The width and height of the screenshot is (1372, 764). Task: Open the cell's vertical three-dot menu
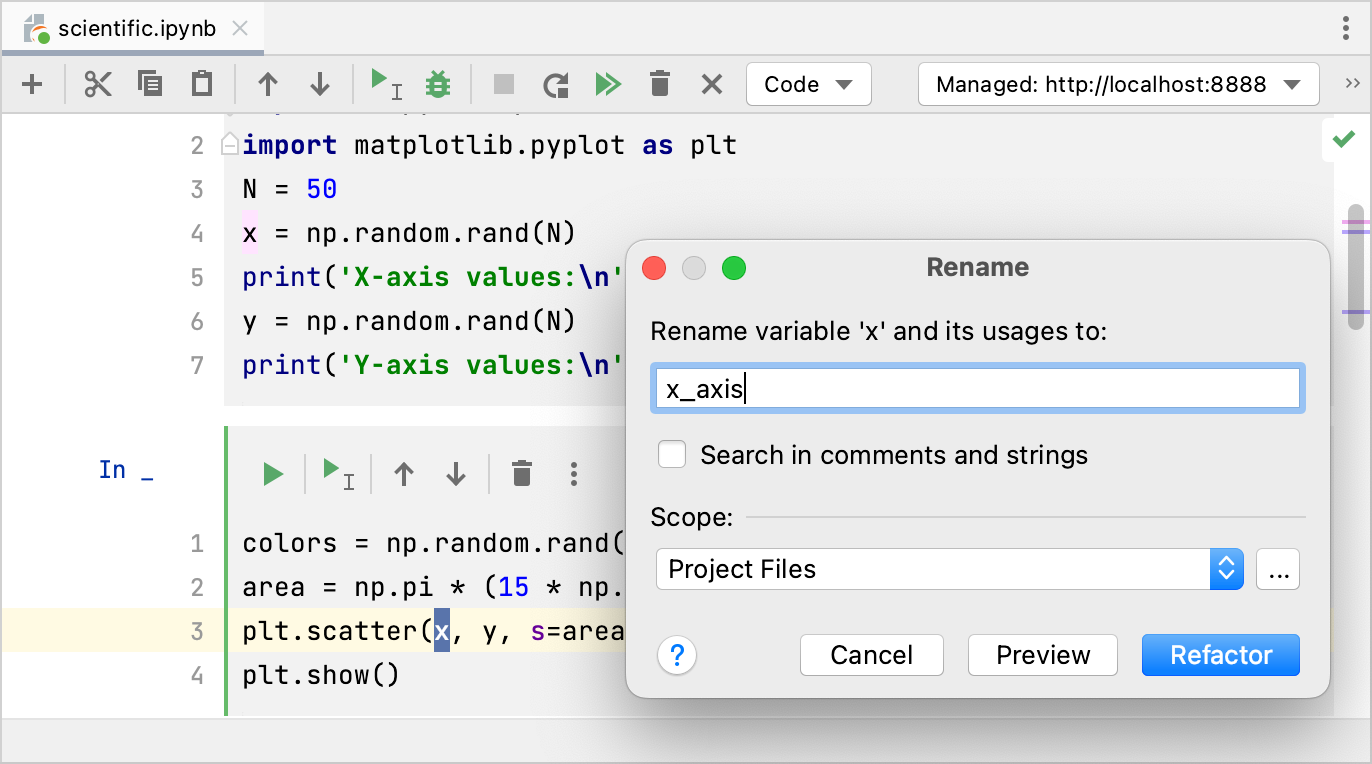tap(573, 473)
